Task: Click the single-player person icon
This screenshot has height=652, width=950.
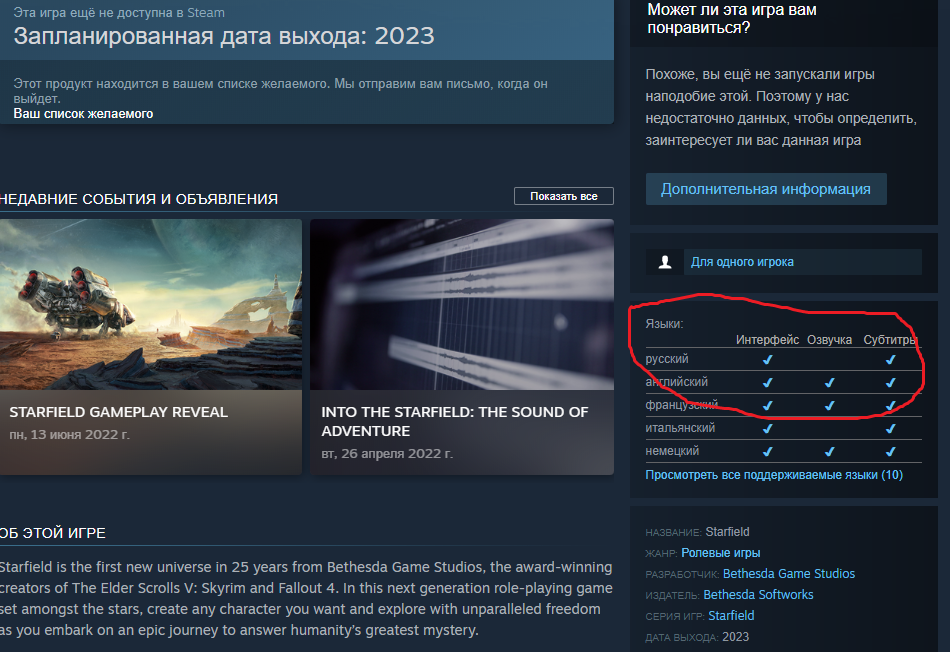Action: click(x=665, y=262)
